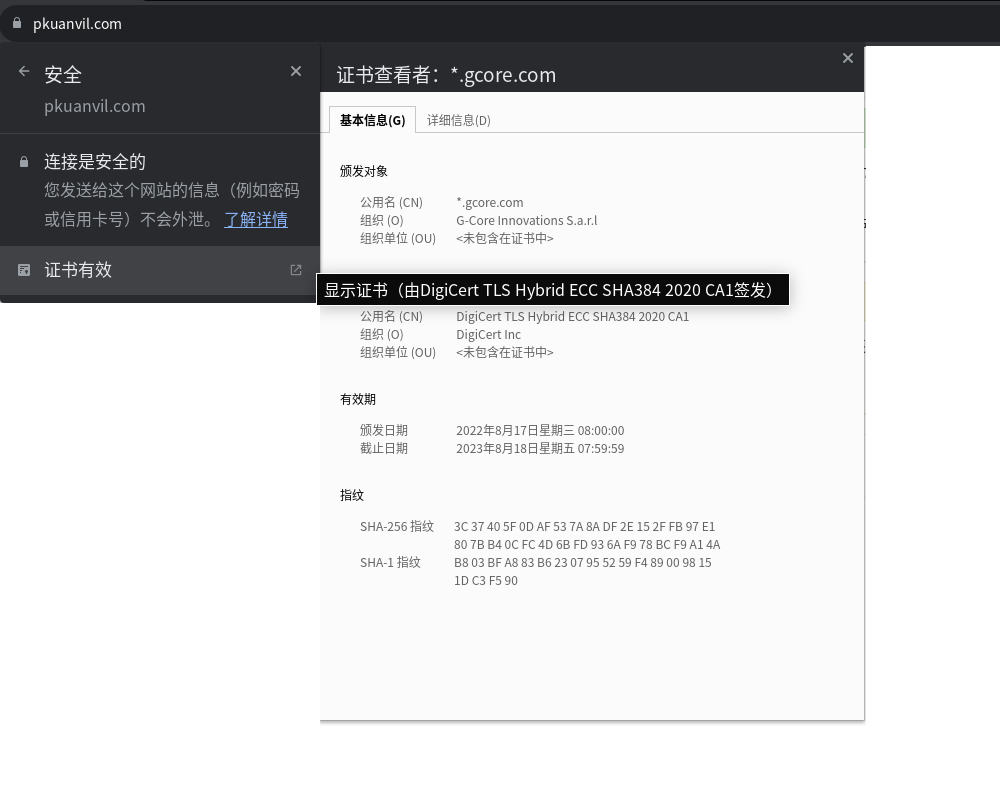Click the back arrow in the 安全 panel
Screen dimensions: 1000x791
22,71
